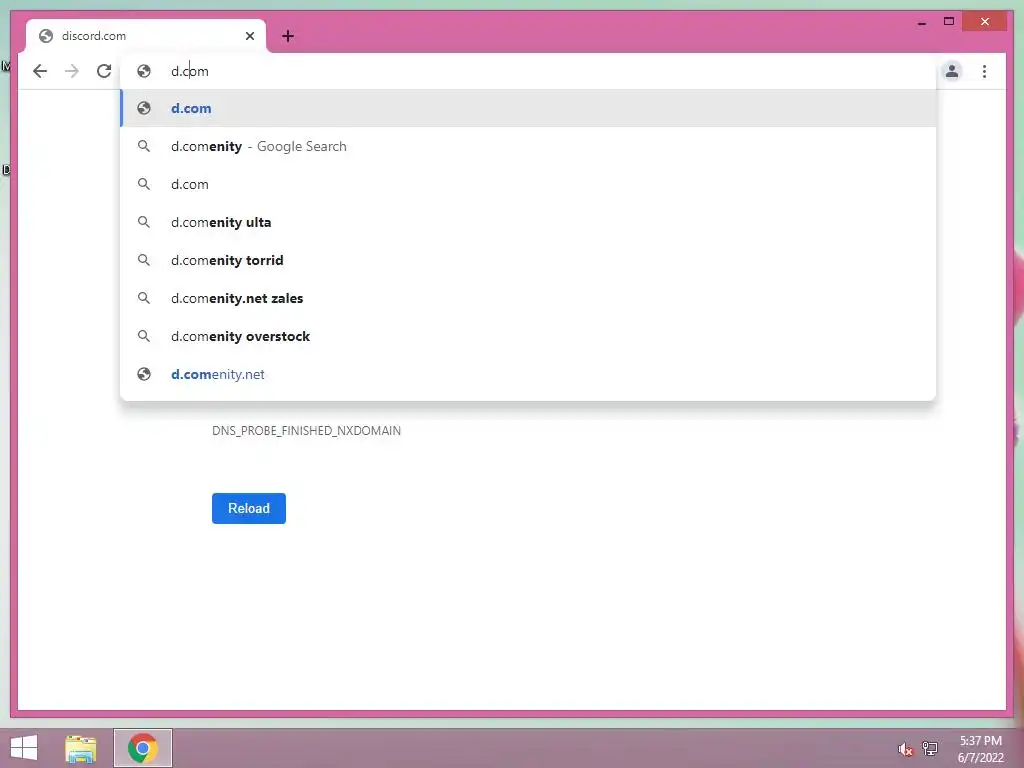Click the magnifier icon beside 'd.comenity torrid'
Viewport: 1024px width, 768px height.
click(144, 260)
